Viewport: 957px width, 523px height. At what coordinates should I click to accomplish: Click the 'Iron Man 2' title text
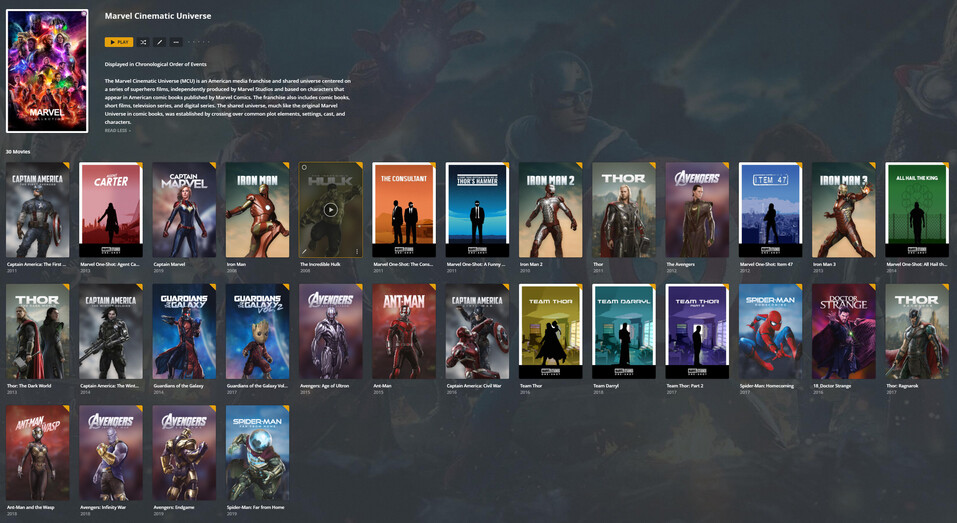coord(530,264)
